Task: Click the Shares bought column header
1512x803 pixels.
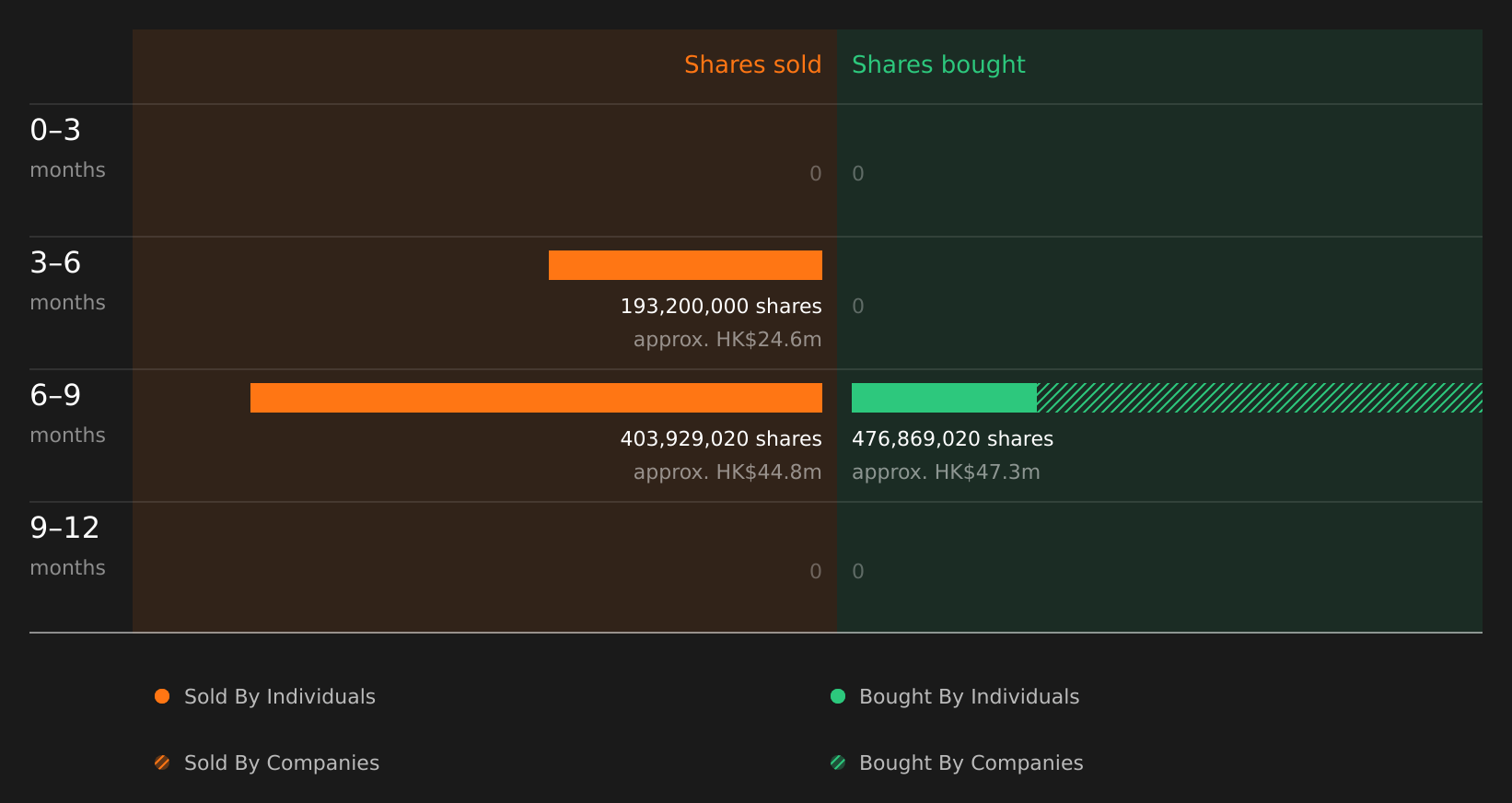Action: 938,64
